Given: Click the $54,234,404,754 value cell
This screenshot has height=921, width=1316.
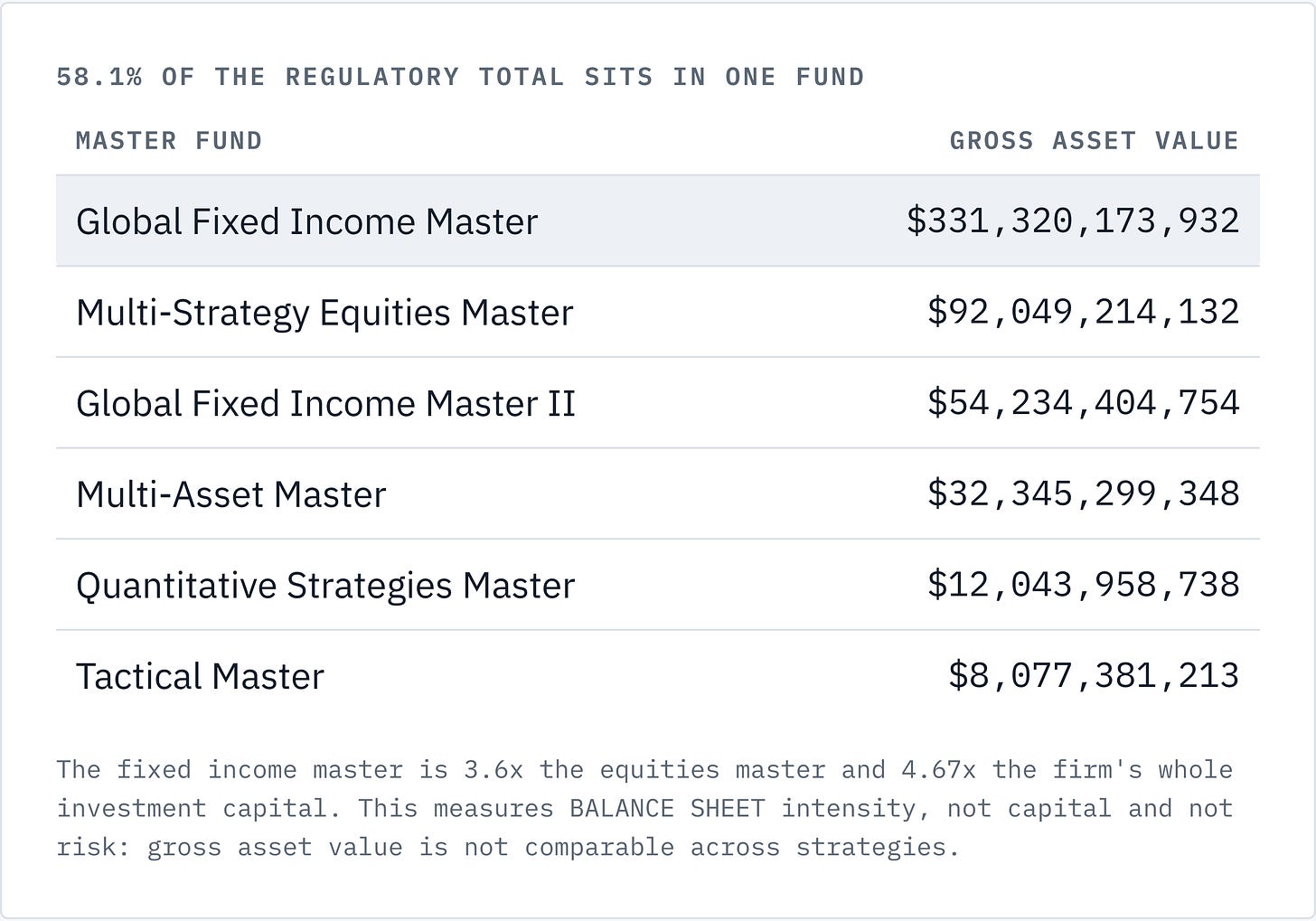Looking at the screenshot, I should tap(1083, 403).
